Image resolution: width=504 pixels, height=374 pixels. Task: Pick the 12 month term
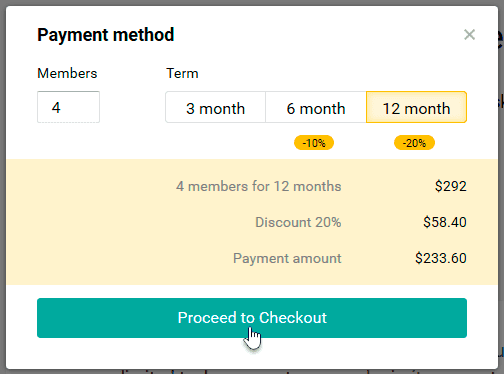(x=416, y=107)
